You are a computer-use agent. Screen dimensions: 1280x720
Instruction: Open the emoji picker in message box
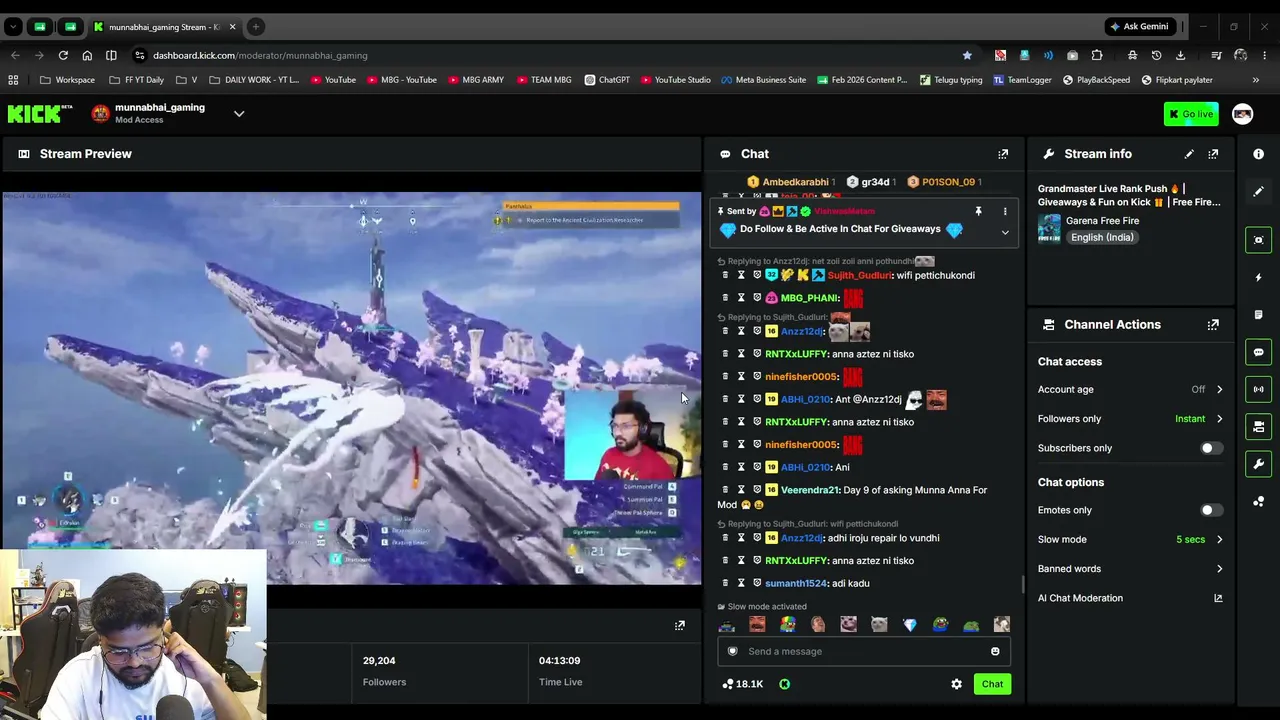(995, 652)
